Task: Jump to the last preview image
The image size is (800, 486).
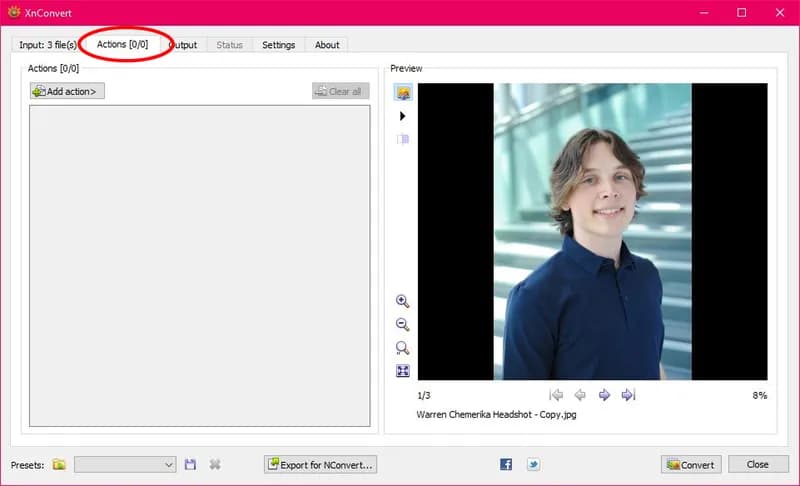Action: coord(629,395)
